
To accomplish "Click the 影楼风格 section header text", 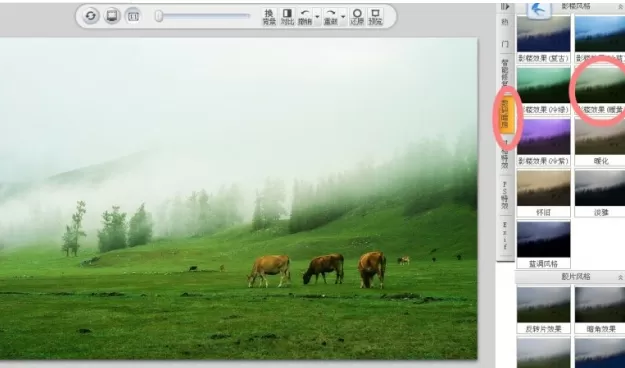I will click(x=576, y=6).
